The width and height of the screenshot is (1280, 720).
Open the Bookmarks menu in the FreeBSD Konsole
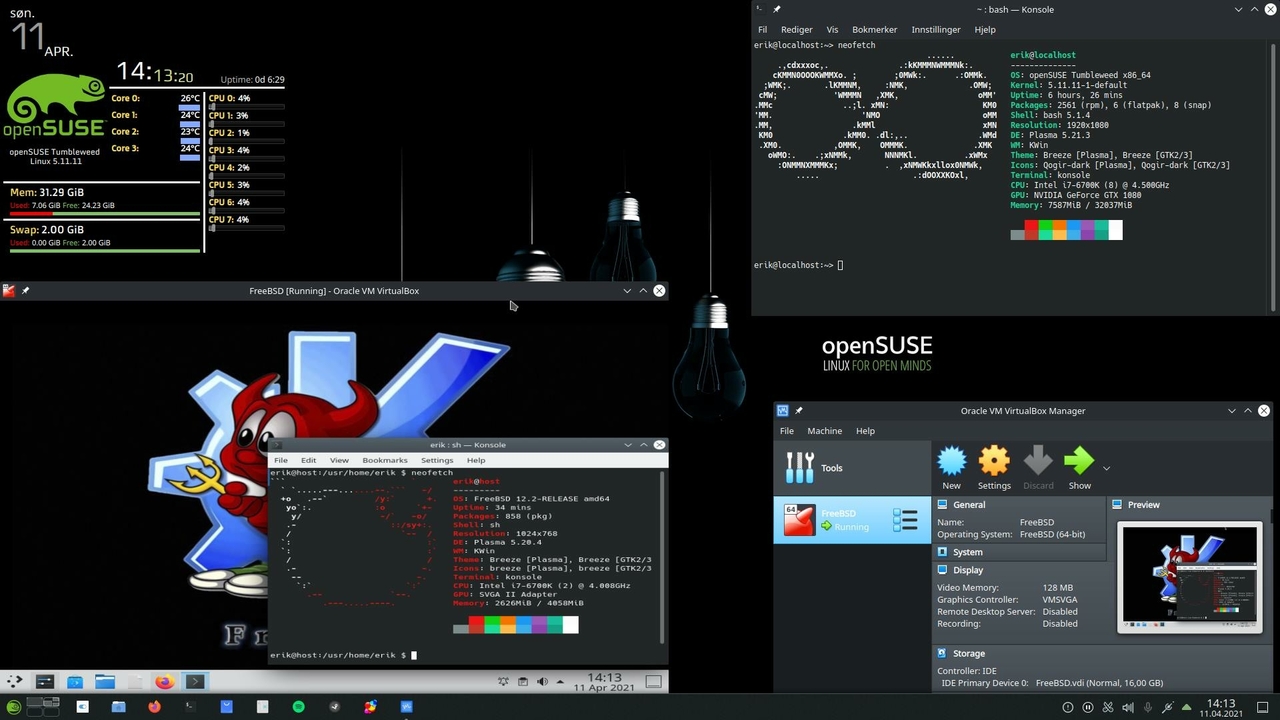(384, 460)
